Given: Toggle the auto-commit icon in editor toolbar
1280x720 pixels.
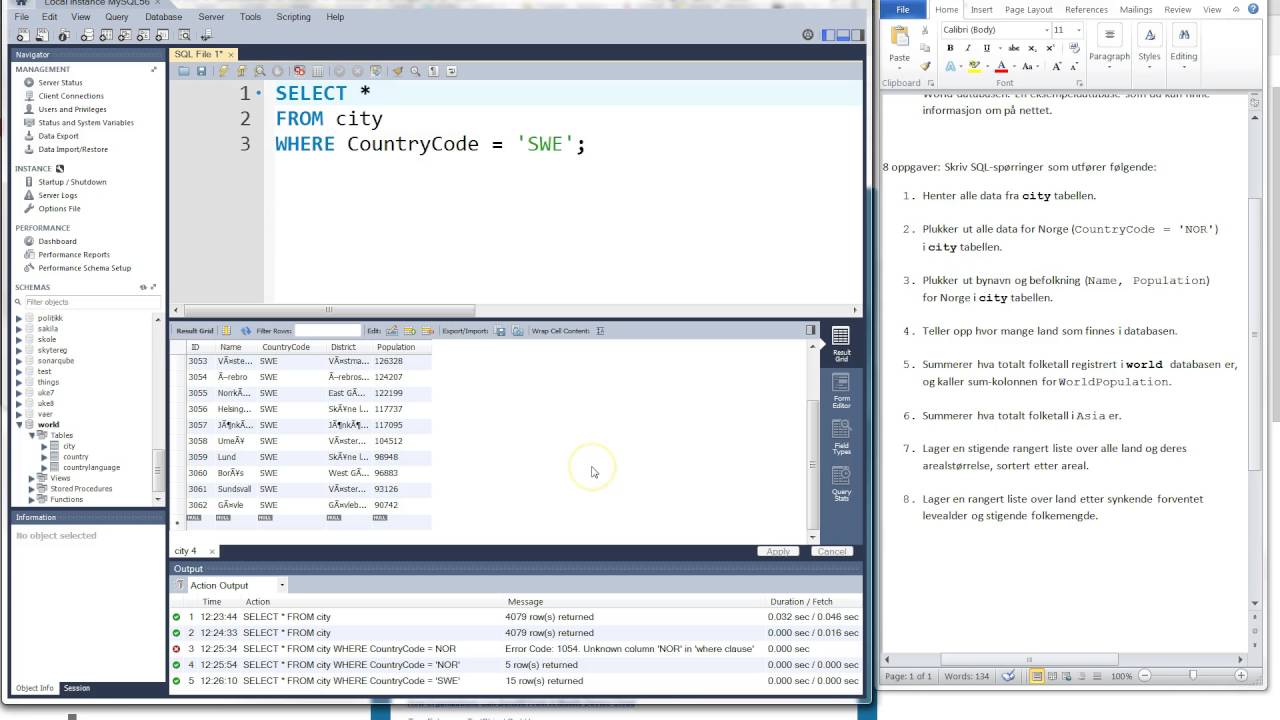Looking at the screenshot, I should tap(376, 71).
